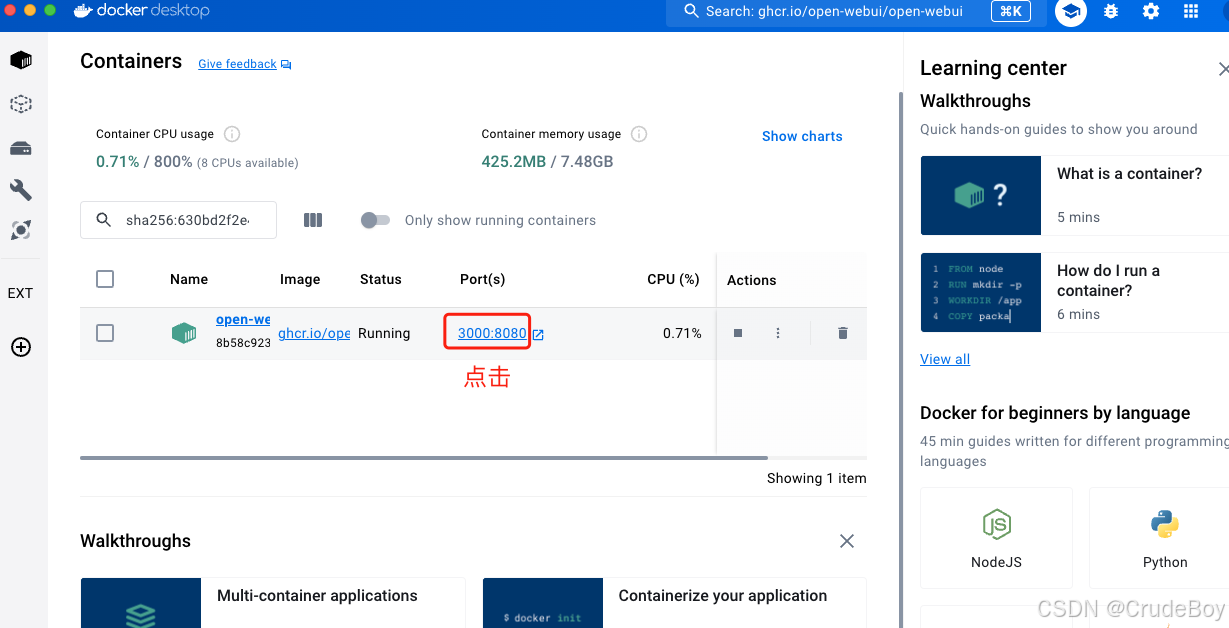Click the search bar in the header

click(x=856, y=12)
